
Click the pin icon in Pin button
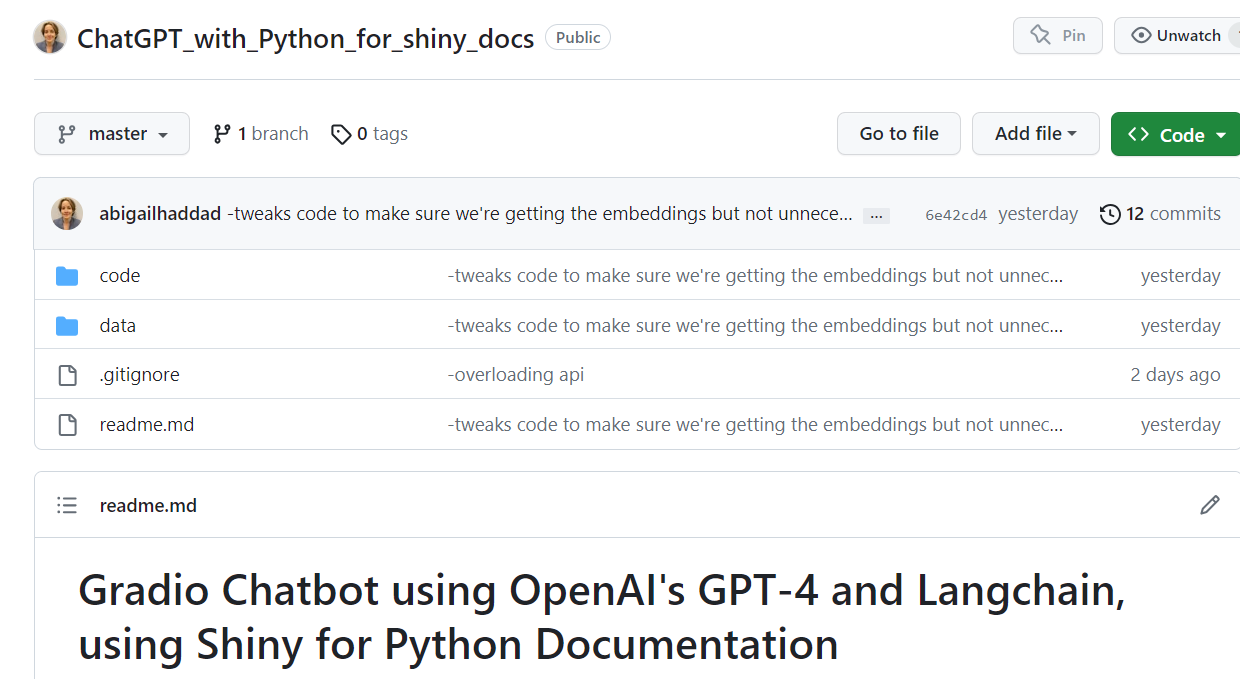tap(1040, 36)
